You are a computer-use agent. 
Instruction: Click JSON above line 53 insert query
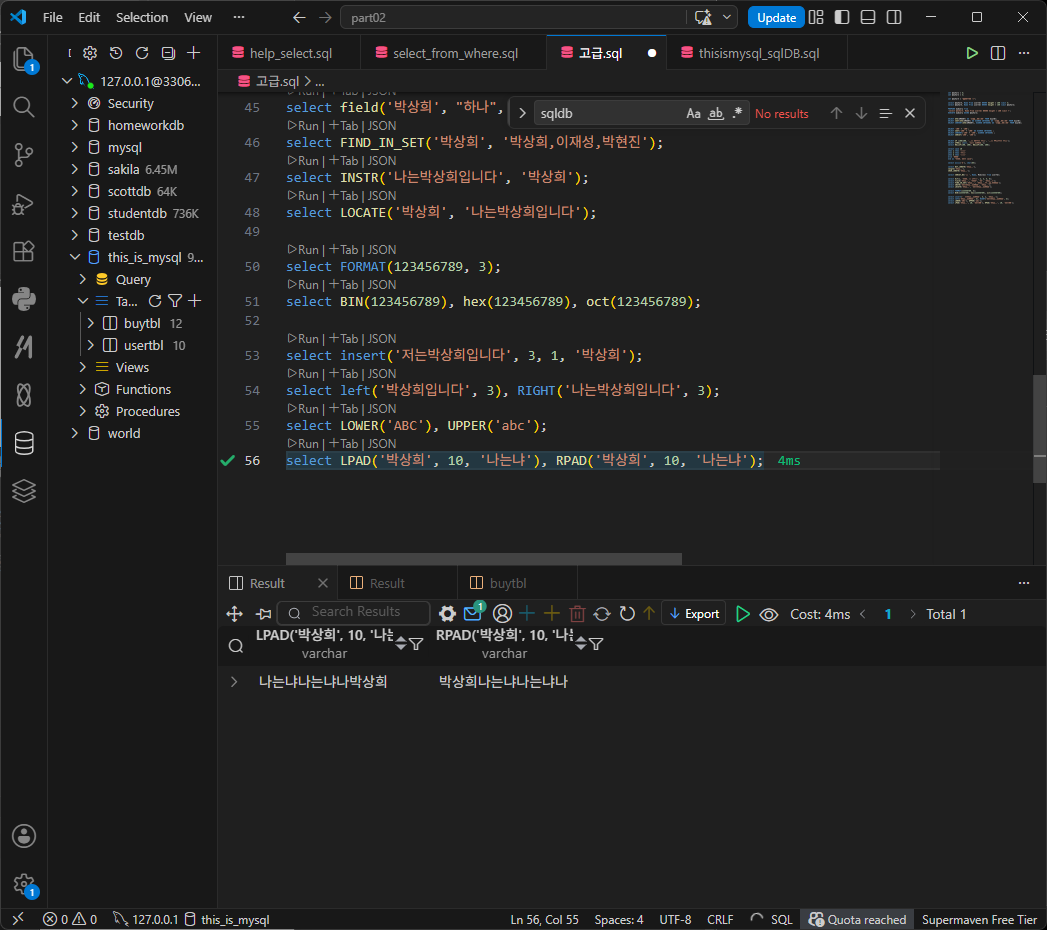tap(382, 338)
